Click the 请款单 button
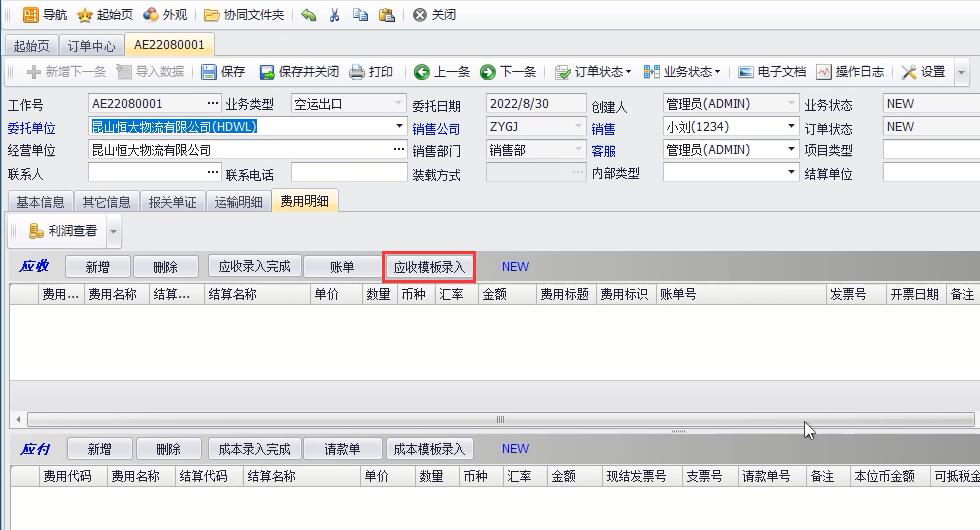Screen dimensions: 980x530 coord(342,449)
